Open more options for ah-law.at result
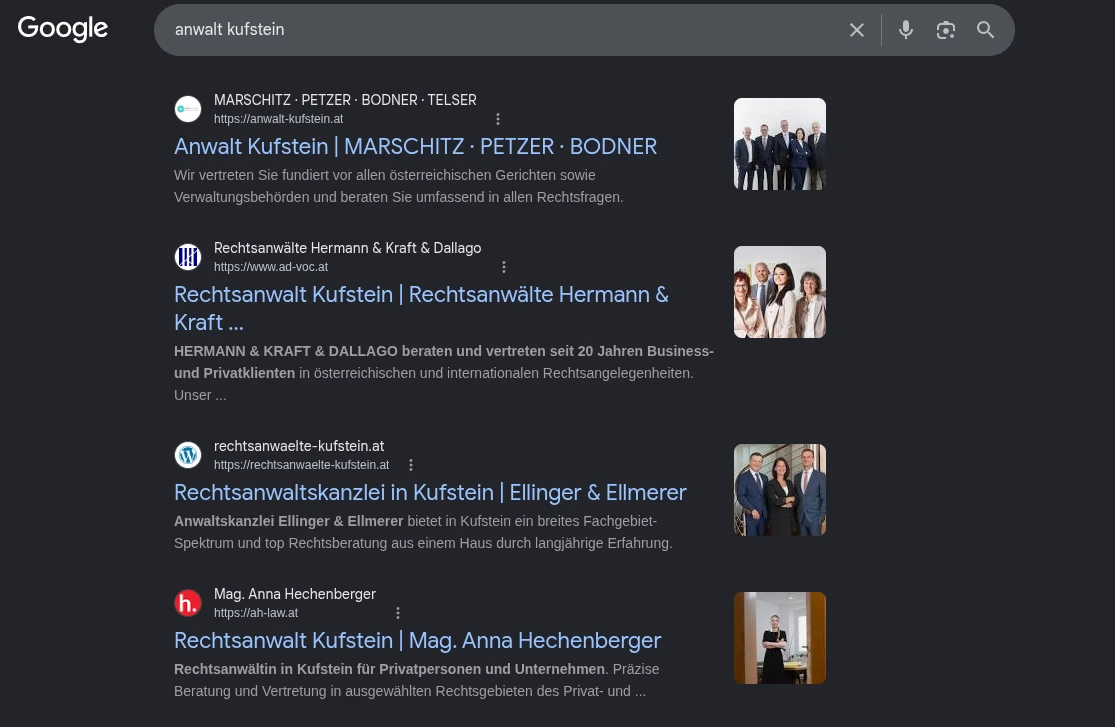Viewport: 1115px width, 727px height. (398, 612)
